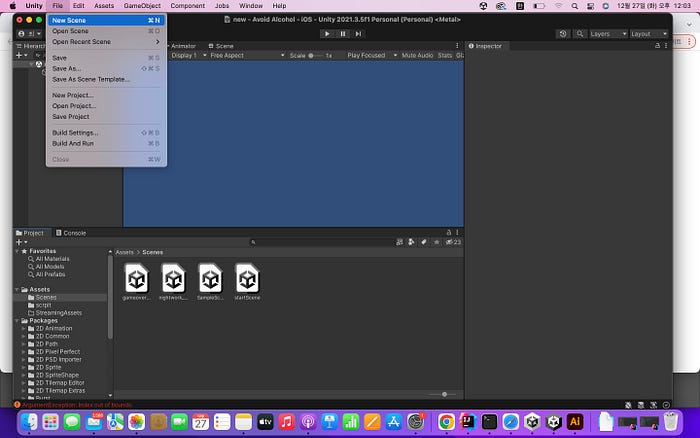The image size is (700, 438).
Task: Click the Pause button in toolbar
Action: (x=343, y=33)
